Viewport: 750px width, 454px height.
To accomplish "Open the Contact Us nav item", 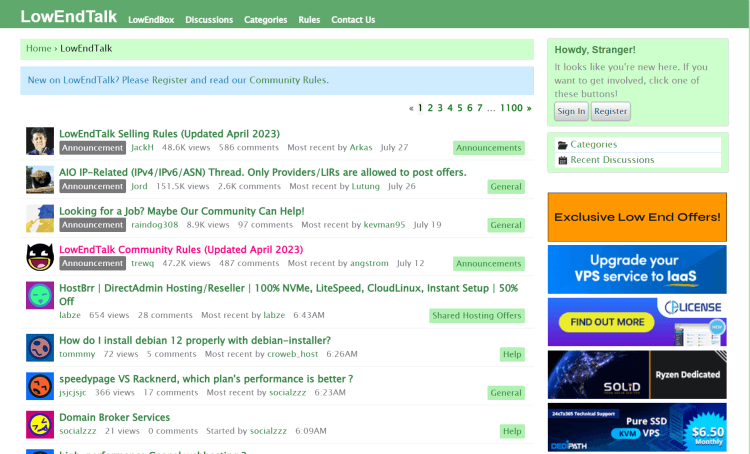I will click(353, 20).
